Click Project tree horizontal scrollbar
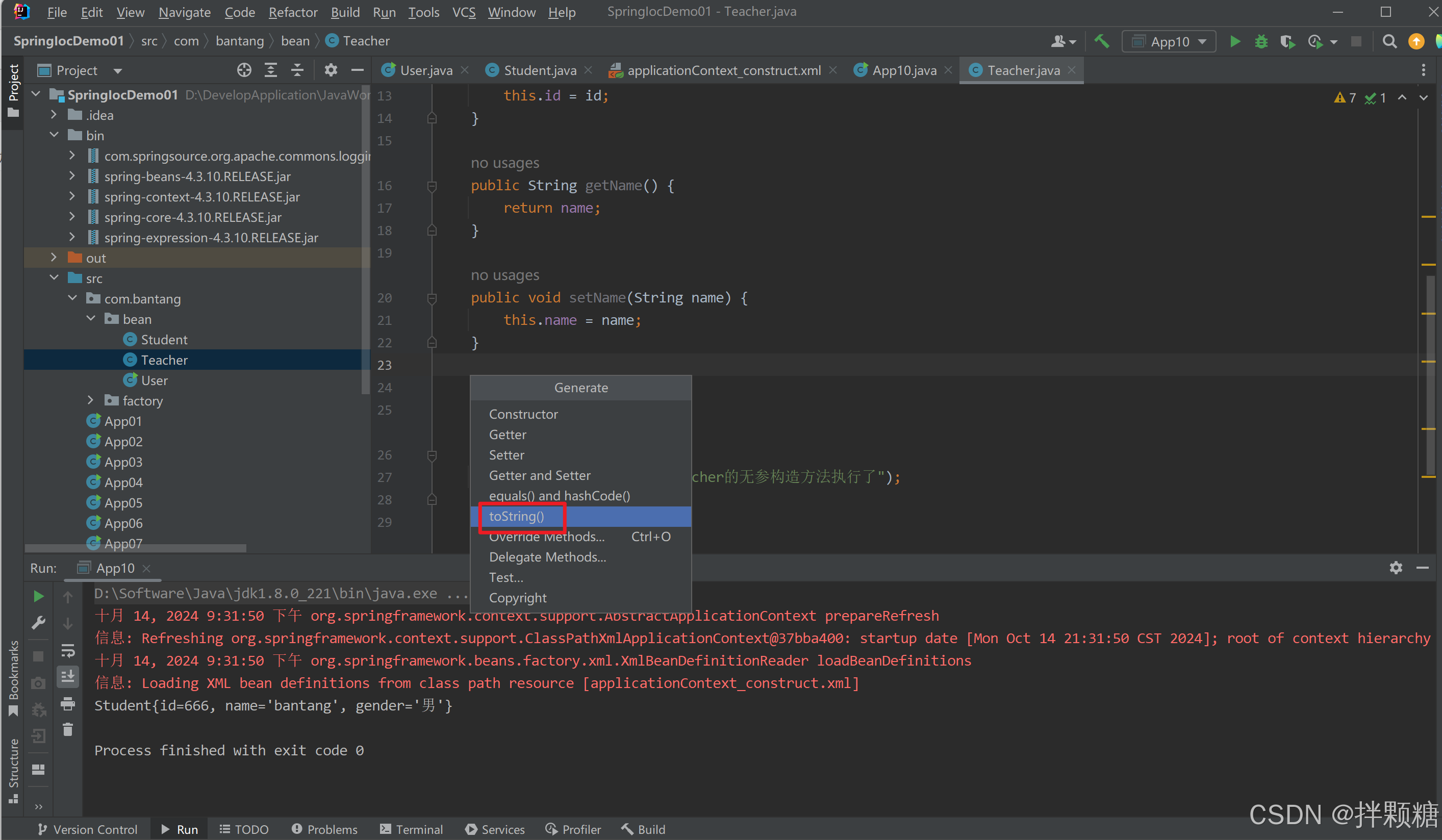This screenshot has height=840, width=1442. [x=136, y=548]
